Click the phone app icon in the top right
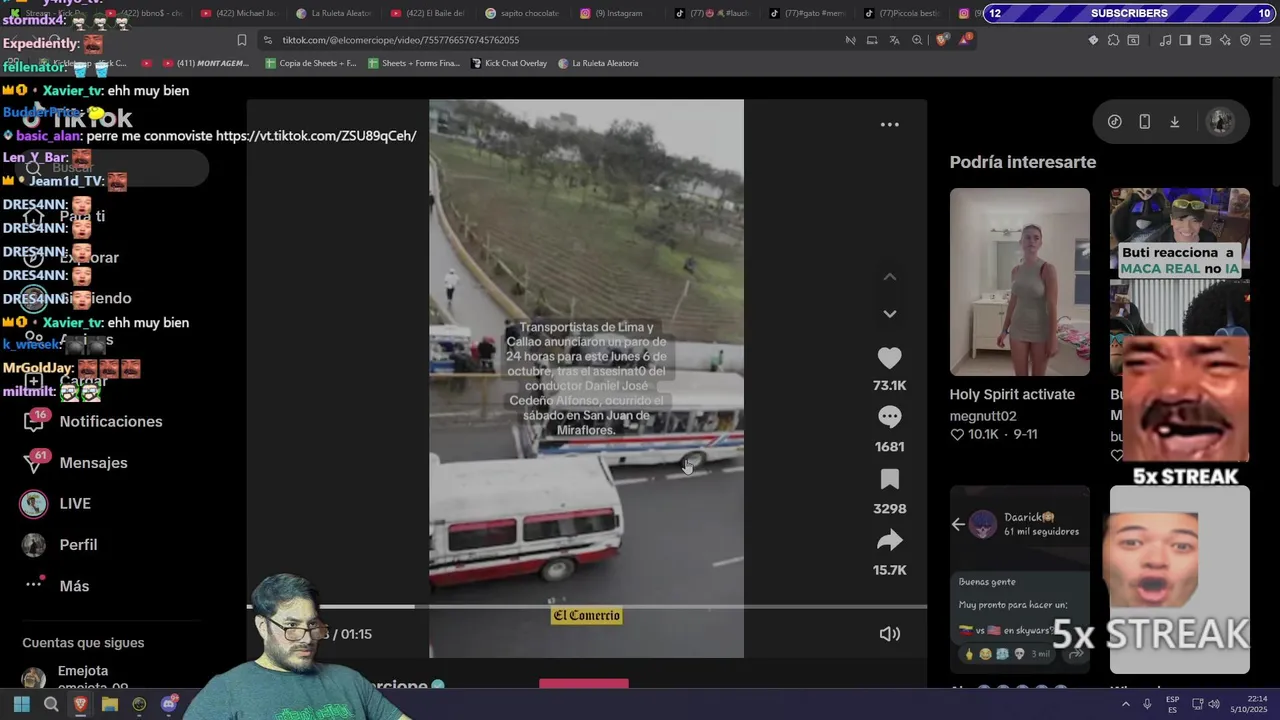 pyautogui.click(x=1144, y=122)
